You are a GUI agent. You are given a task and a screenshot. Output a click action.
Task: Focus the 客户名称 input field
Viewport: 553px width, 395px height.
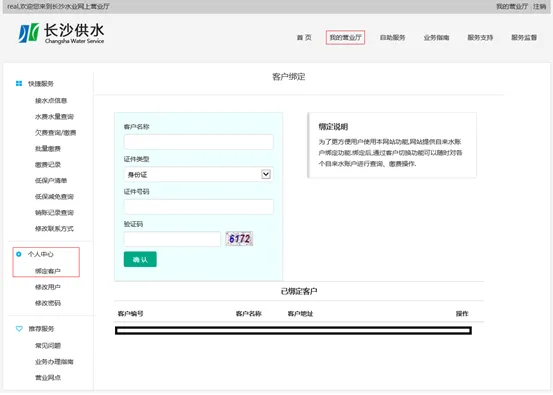point(199,142)
